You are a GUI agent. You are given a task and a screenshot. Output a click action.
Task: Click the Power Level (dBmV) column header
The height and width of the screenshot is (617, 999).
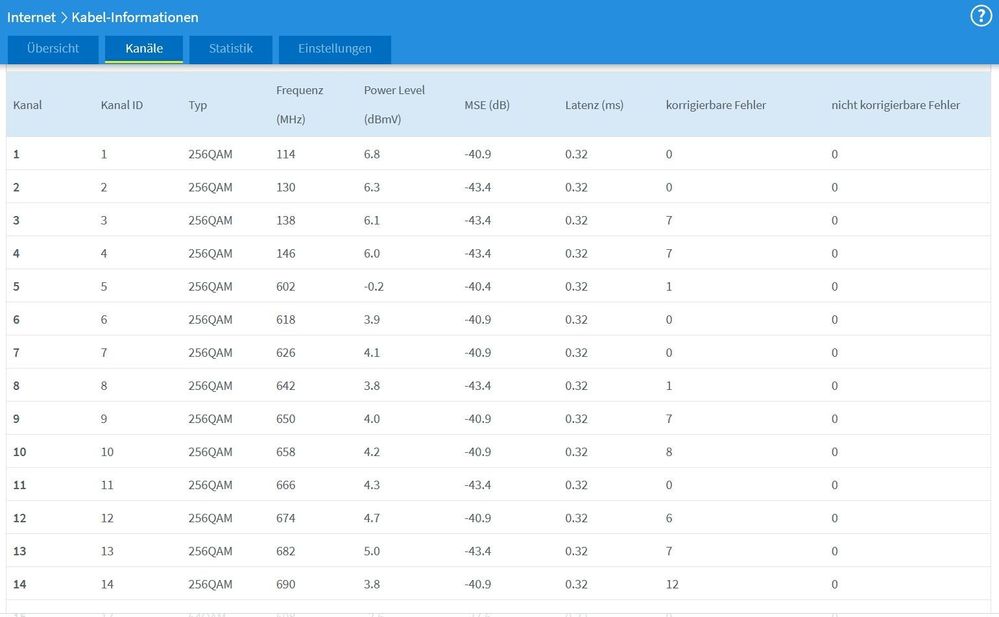[x=394, y=104]
